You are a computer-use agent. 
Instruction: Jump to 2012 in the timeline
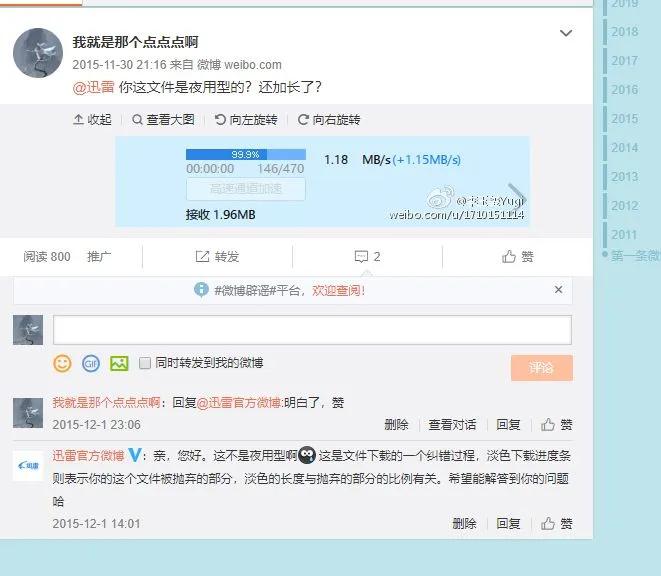624,206
